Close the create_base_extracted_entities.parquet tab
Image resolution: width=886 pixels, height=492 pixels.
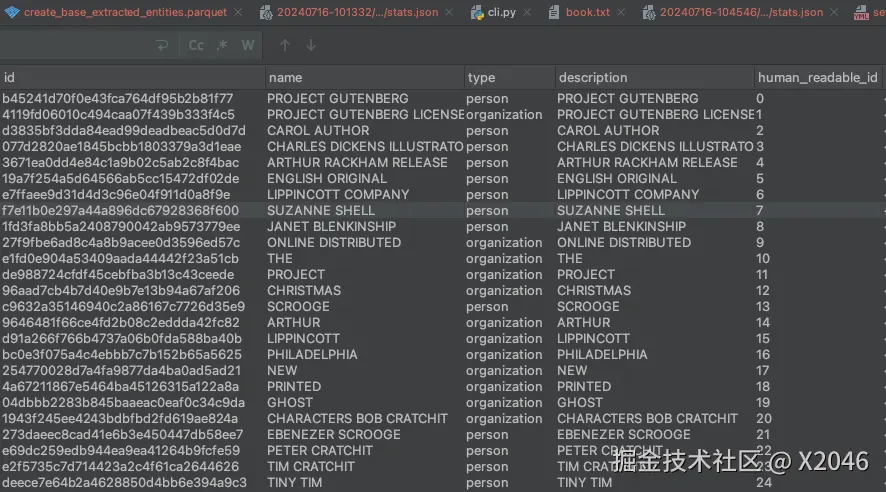tap(238, 12)
